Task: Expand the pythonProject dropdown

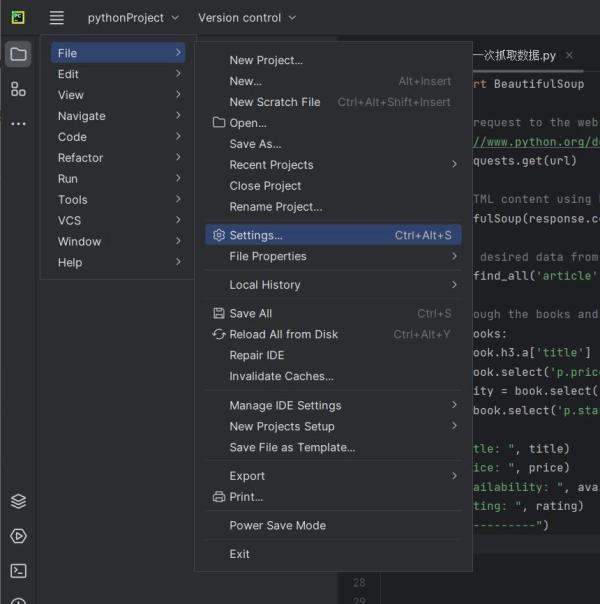Action: pyautogui.click(x=132, y=17)
